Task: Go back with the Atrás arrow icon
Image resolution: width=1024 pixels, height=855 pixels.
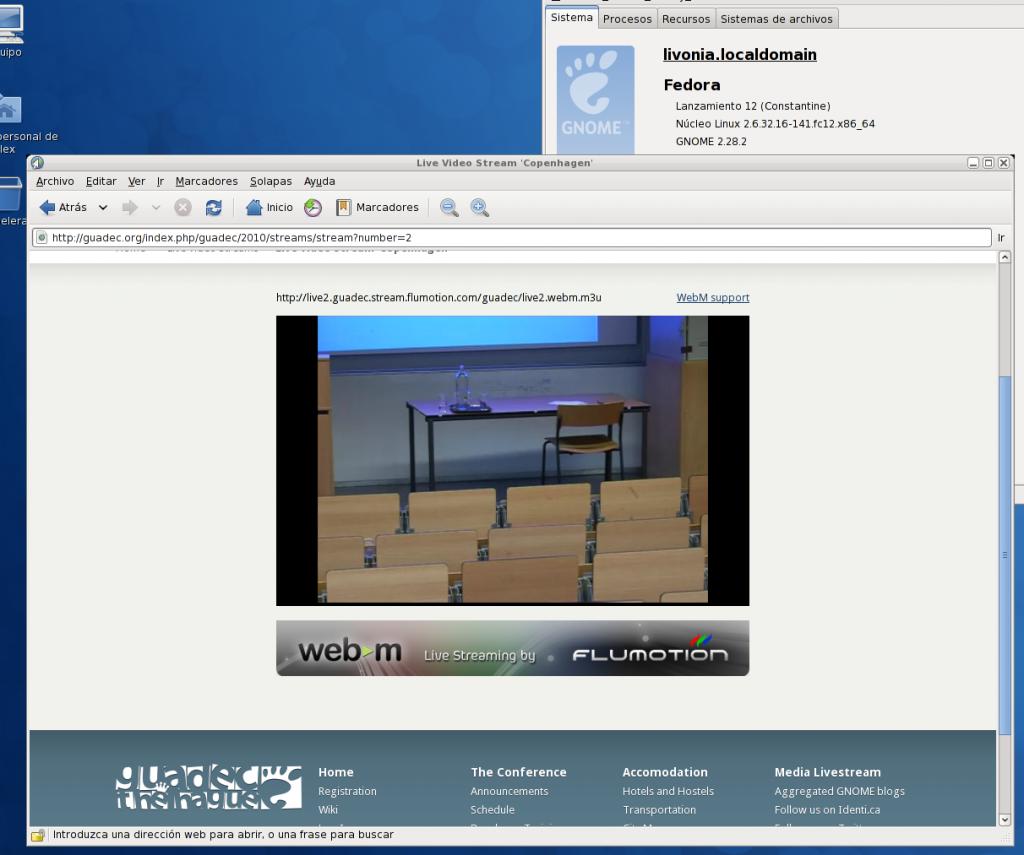Action: 47,208
